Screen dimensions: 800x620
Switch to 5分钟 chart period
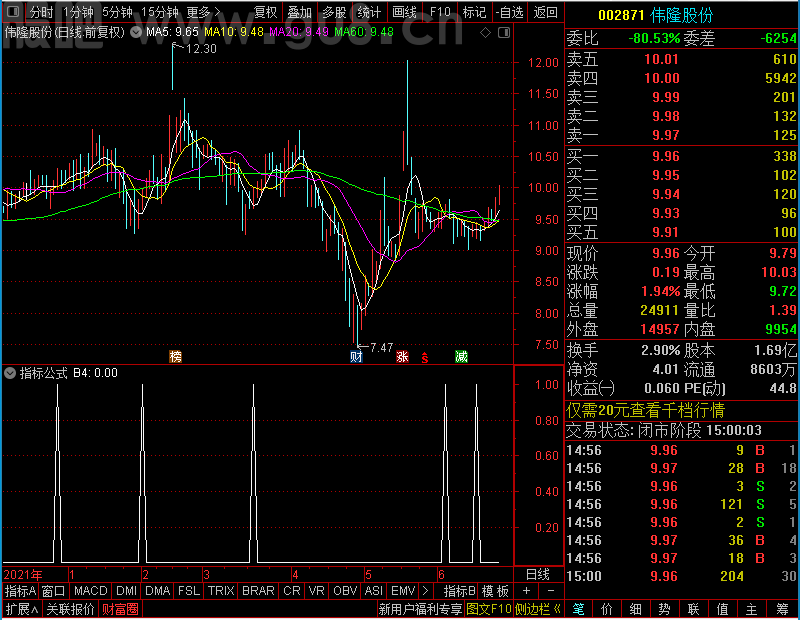pos(117,12)
